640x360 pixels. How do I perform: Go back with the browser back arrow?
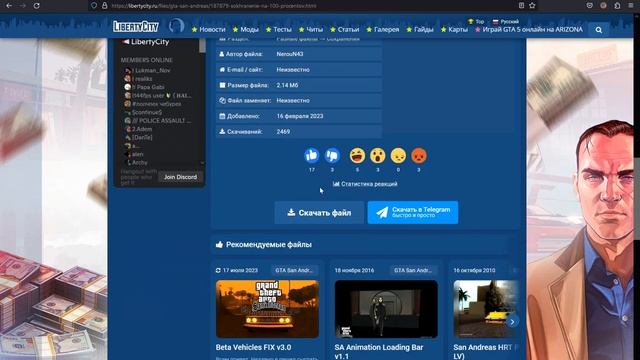[9, 6]
